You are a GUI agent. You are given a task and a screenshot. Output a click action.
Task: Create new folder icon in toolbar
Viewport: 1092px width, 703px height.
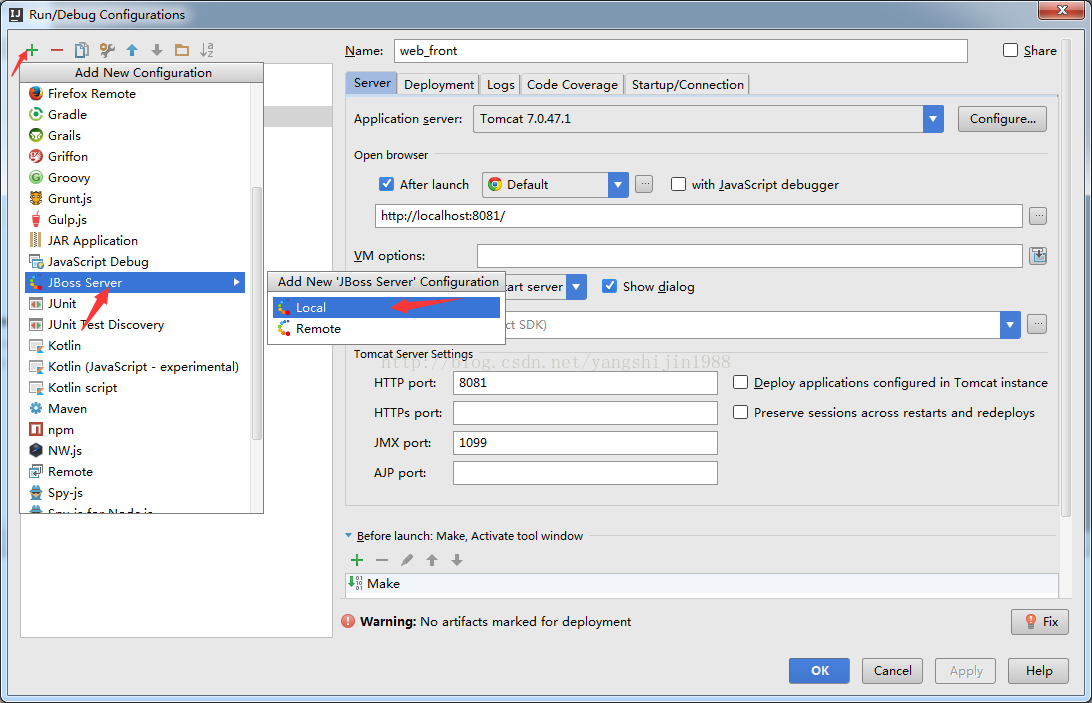coord(182,50)
